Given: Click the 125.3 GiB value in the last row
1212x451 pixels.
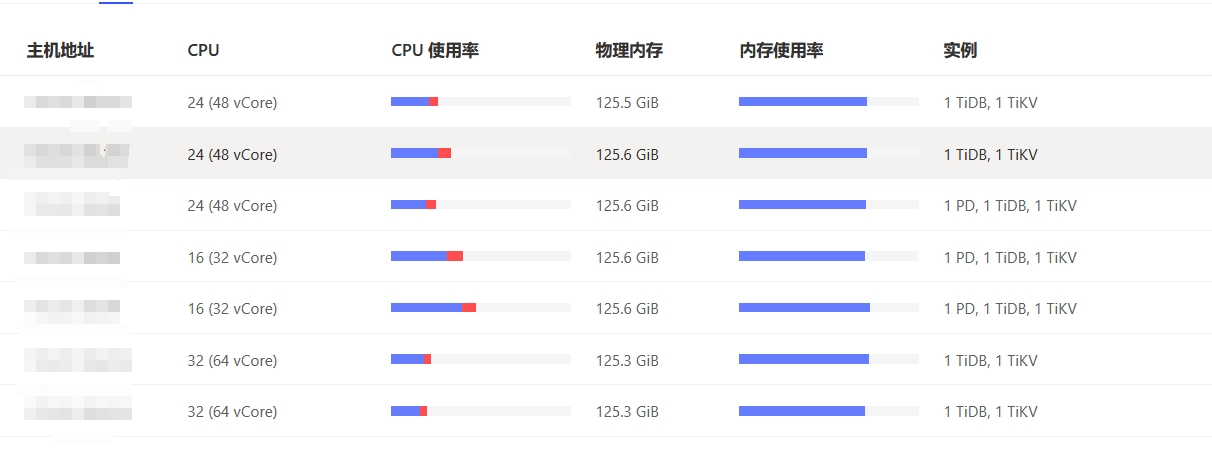Looking at the screenshot, I should (x=627, y=412).
